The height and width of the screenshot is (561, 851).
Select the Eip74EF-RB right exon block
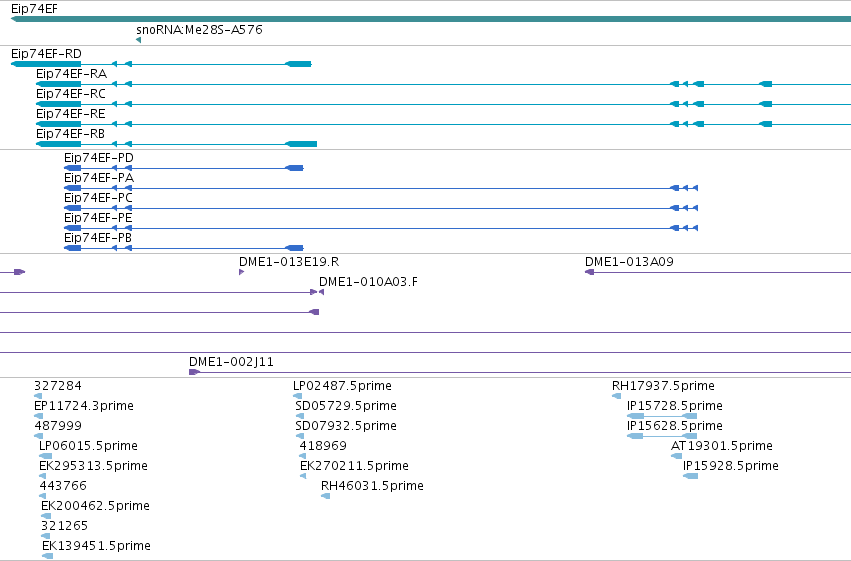tap(301, 144)
